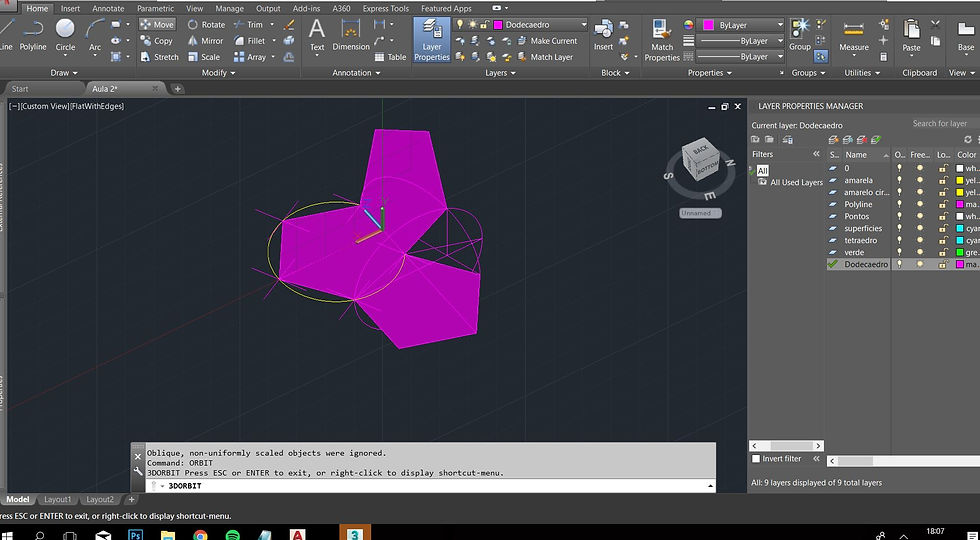Click the Erase tool in Modify panel

tap(289, 24)
